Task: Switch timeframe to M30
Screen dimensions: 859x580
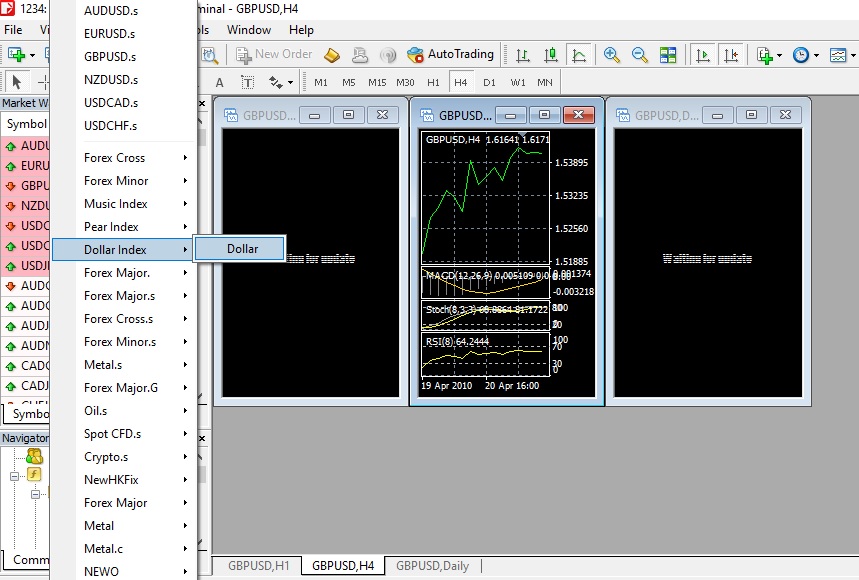Action: (x=405, y=83)
